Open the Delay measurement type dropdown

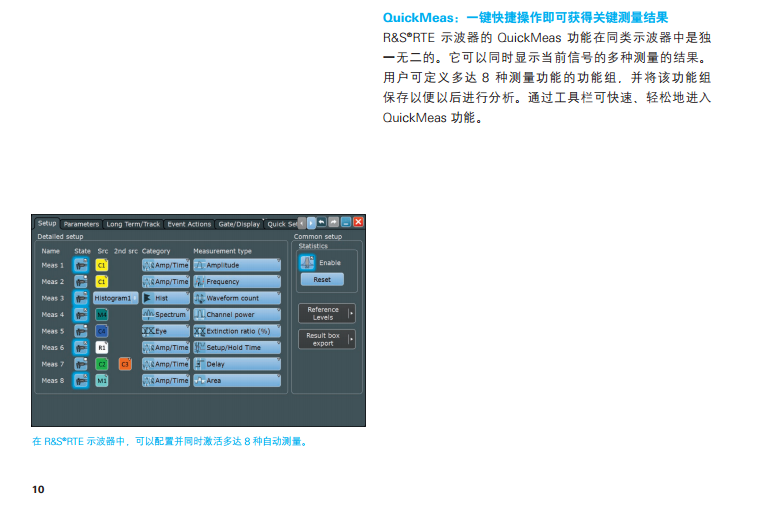coord(237,364)
